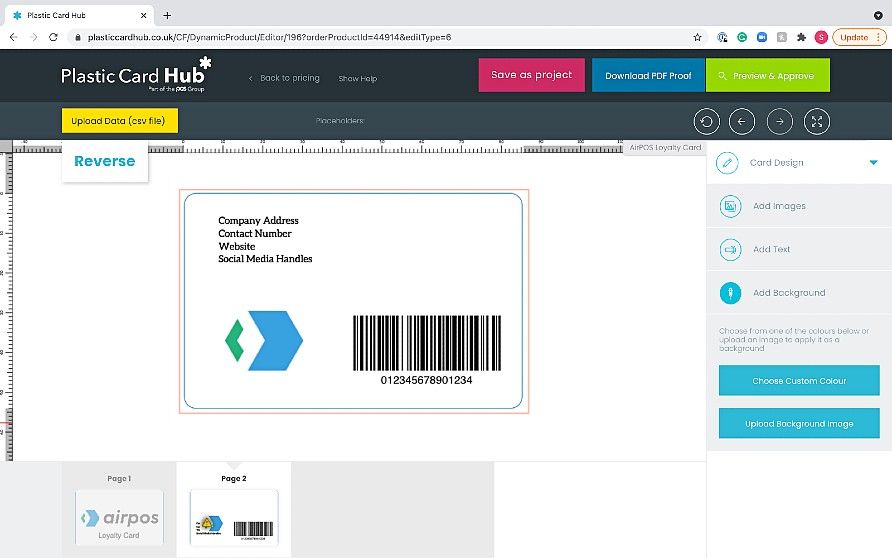
Task: Click the site padlock icon
Action: [78, 37]
